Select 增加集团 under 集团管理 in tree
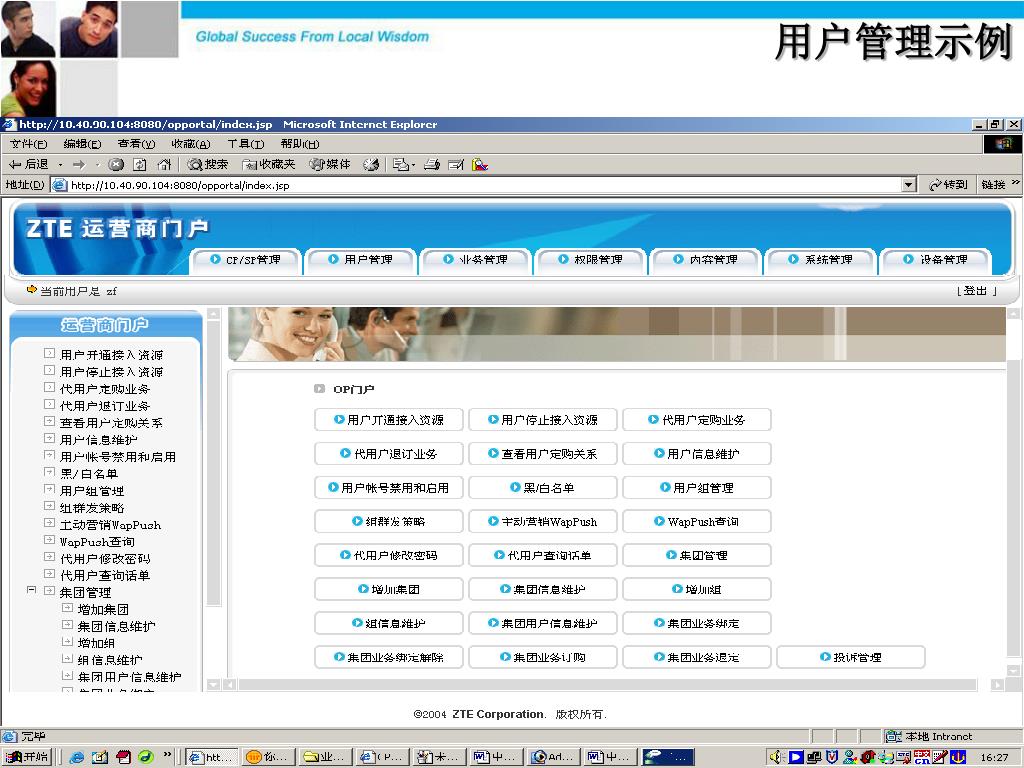Screen dimensions: 1024x768 tap(103, 609)
